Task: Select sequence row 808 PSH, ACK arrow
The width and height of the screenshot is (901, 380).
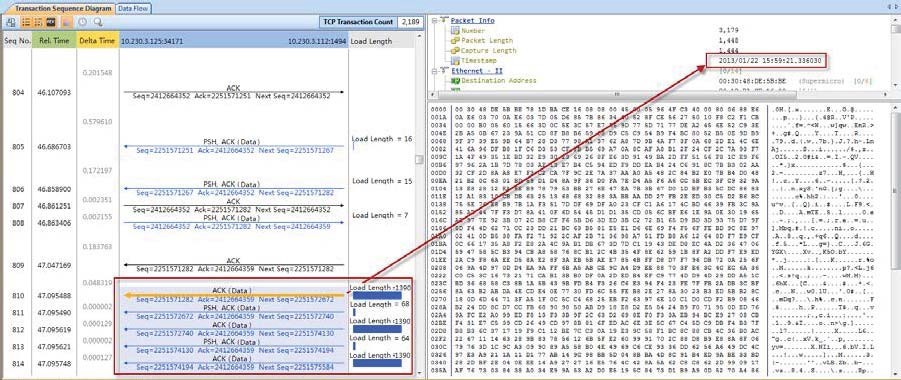Action: [233, 222]
